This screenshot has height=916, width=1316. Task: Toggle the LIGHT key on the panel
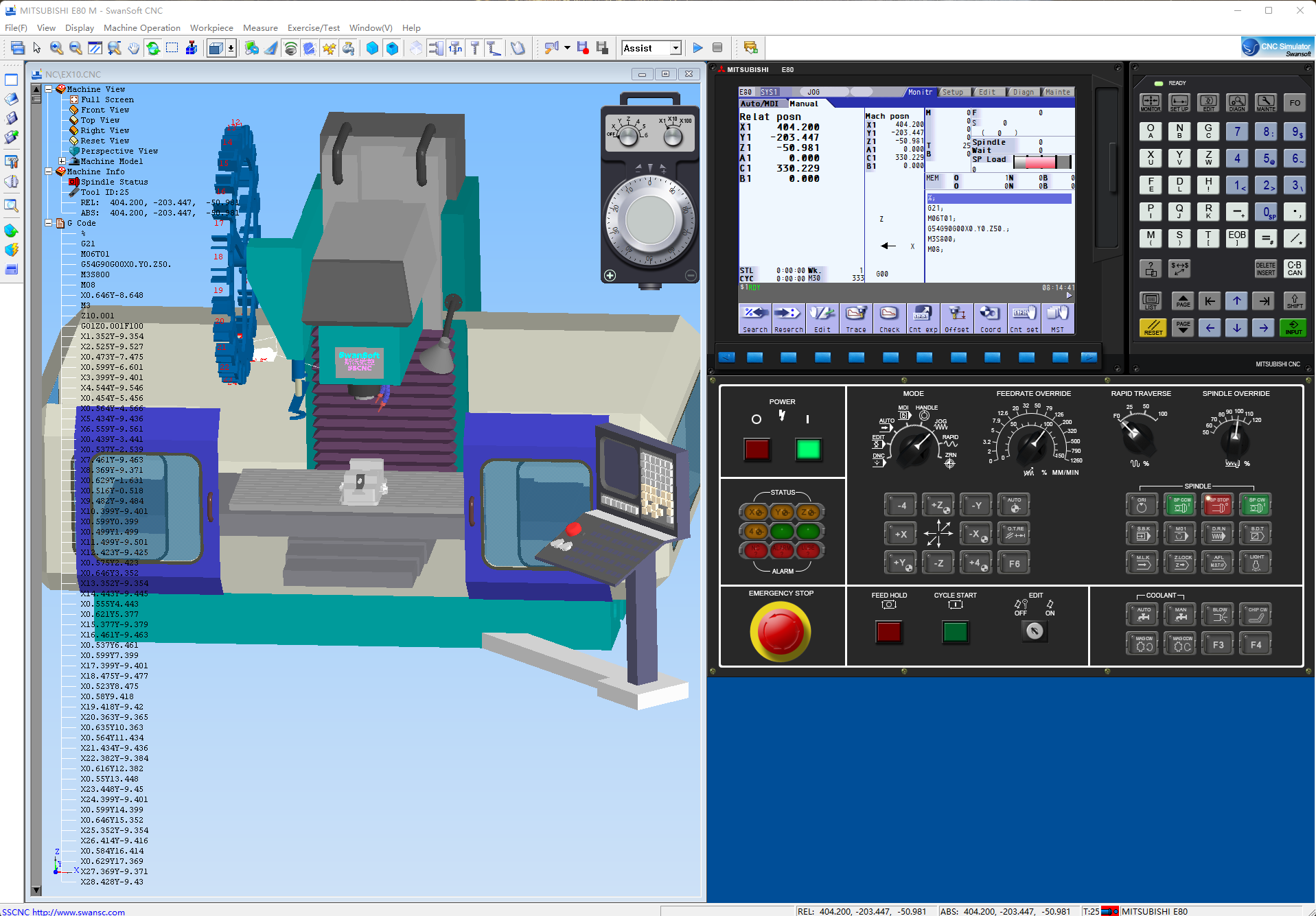pyautogui.click(x=1256, y=563)
